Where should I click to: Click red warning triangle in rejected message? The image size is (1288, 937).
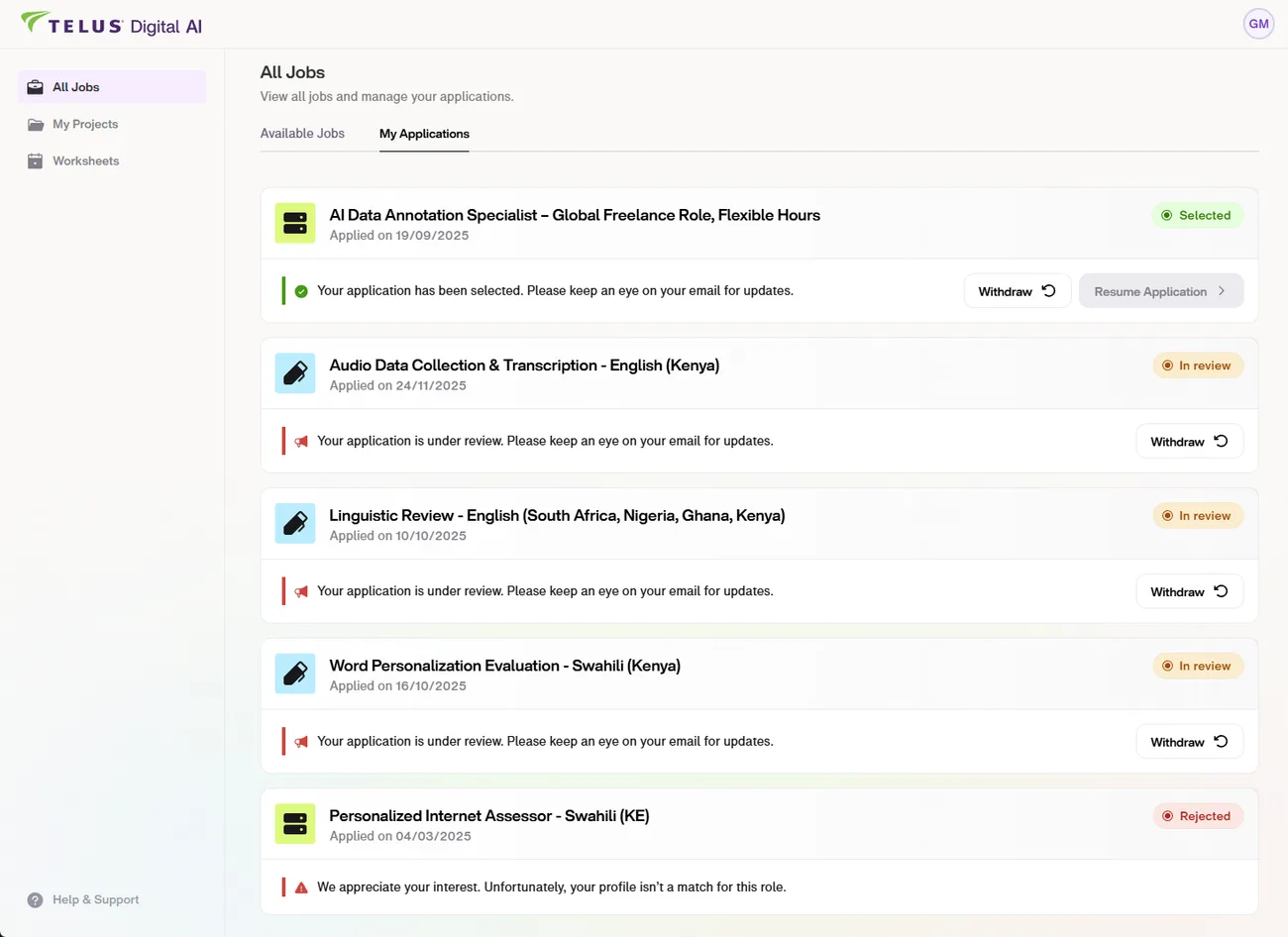coord(301,887)
